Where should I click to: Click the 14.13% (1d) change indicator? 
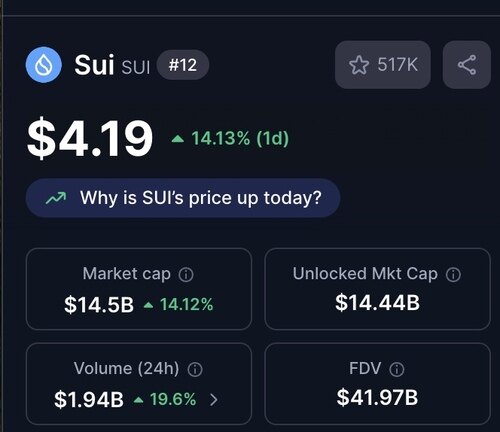[x=230, y=138]
